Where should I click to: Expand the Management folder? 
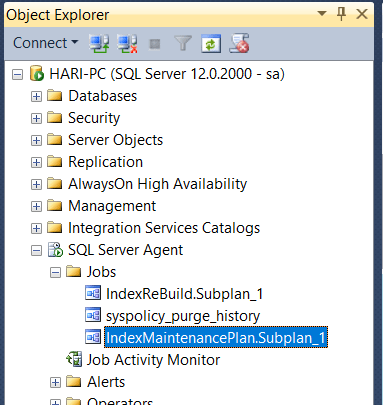[36, 206]
